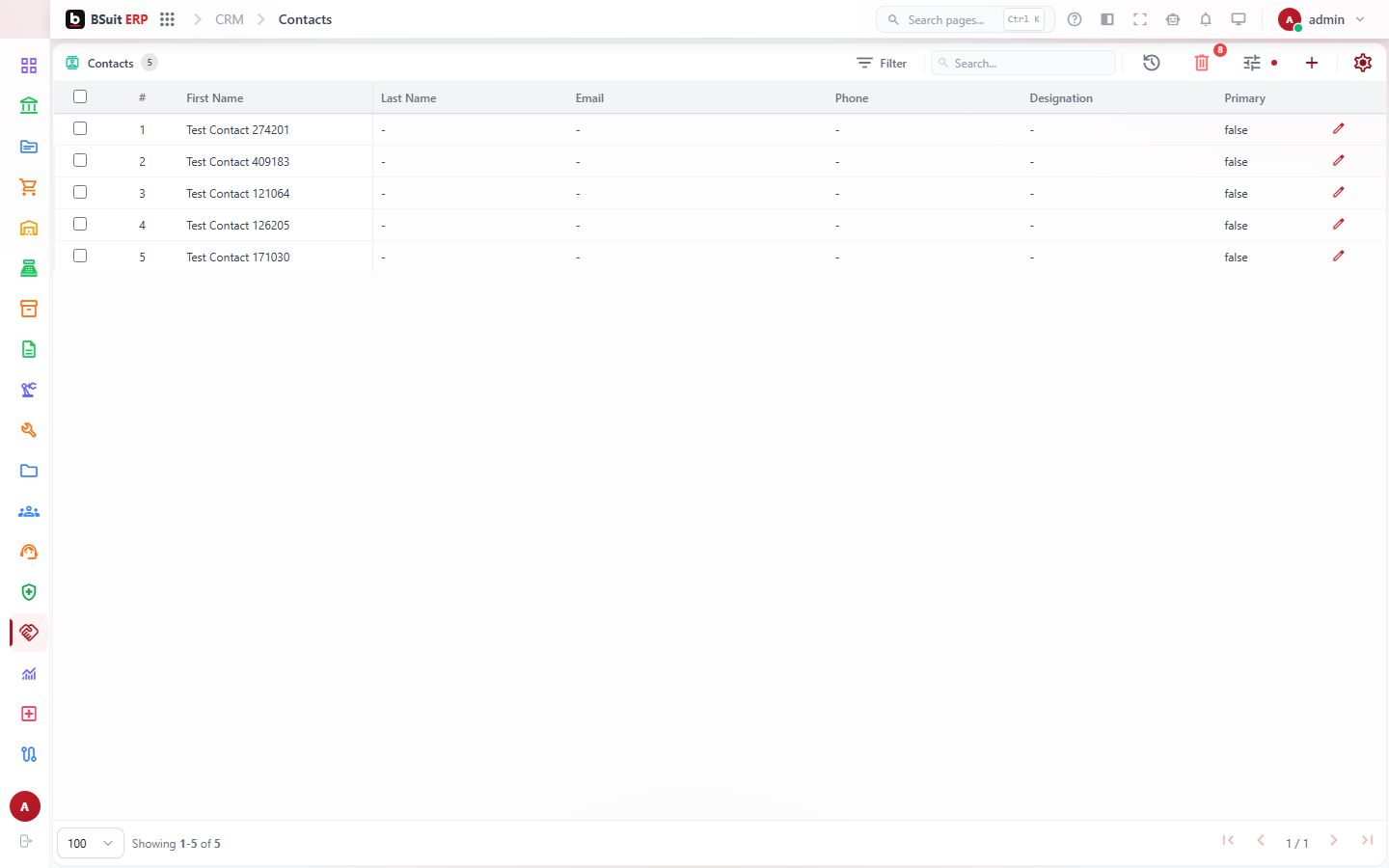Open the history clock icon

pos(1152,63)
